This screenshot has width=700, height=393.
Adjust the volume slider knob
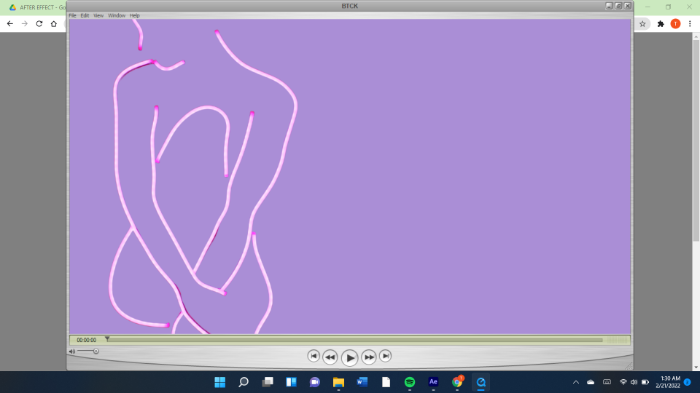tap(96, 351)
